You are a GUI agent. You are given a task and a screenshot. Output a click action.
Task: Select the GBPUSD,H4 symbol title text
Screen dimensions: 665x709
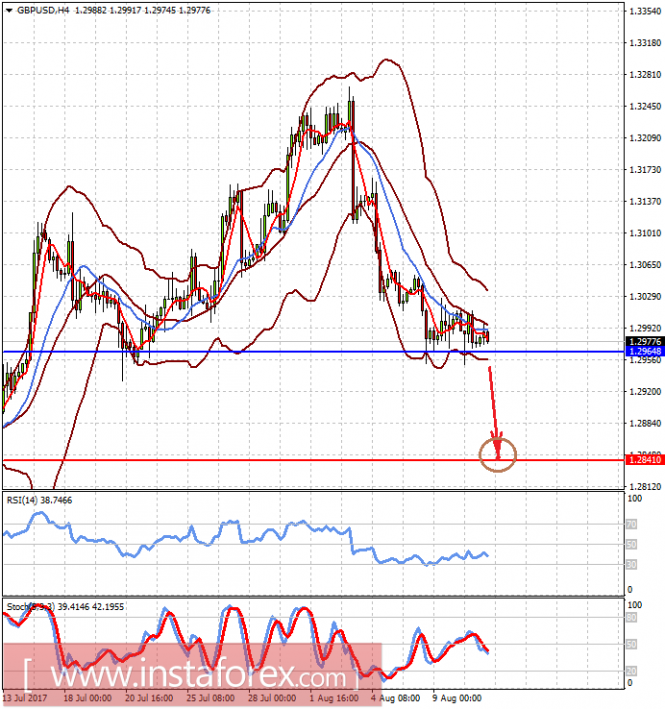pyautogui.click(x=43, y=10)
